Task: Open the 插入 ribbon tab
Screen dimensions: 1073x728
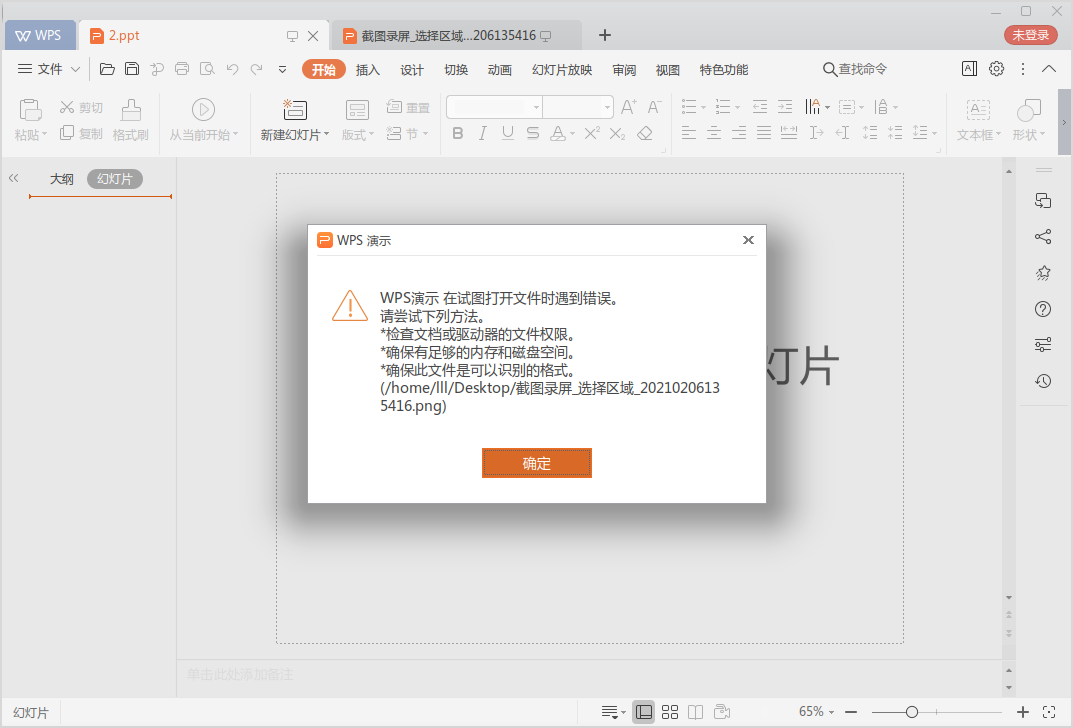Action: [x=368, y=70]
